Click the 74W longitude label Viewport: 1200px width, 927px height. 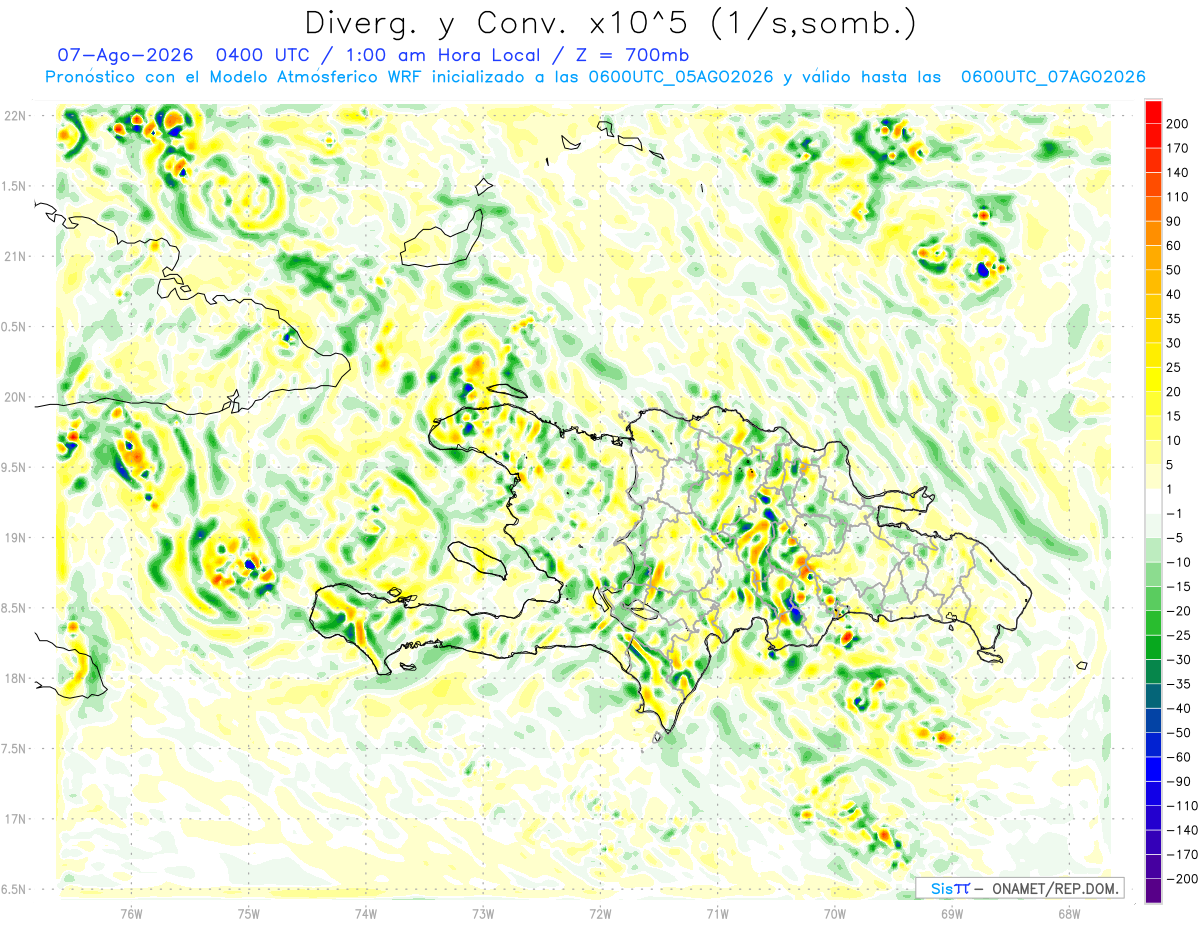[x=365, y=914]
